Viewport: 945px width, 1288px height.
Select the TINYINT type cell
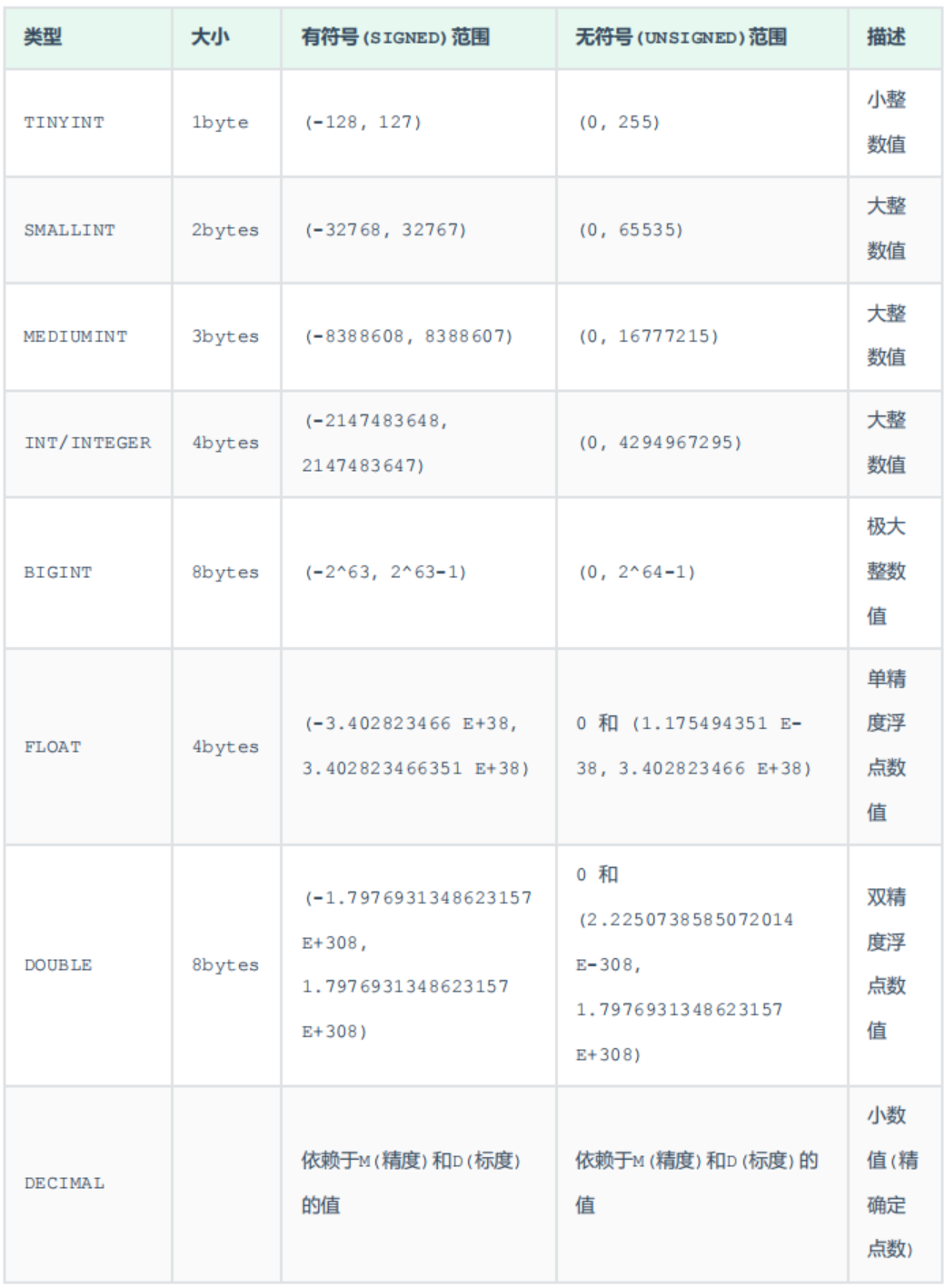[64, 123]
